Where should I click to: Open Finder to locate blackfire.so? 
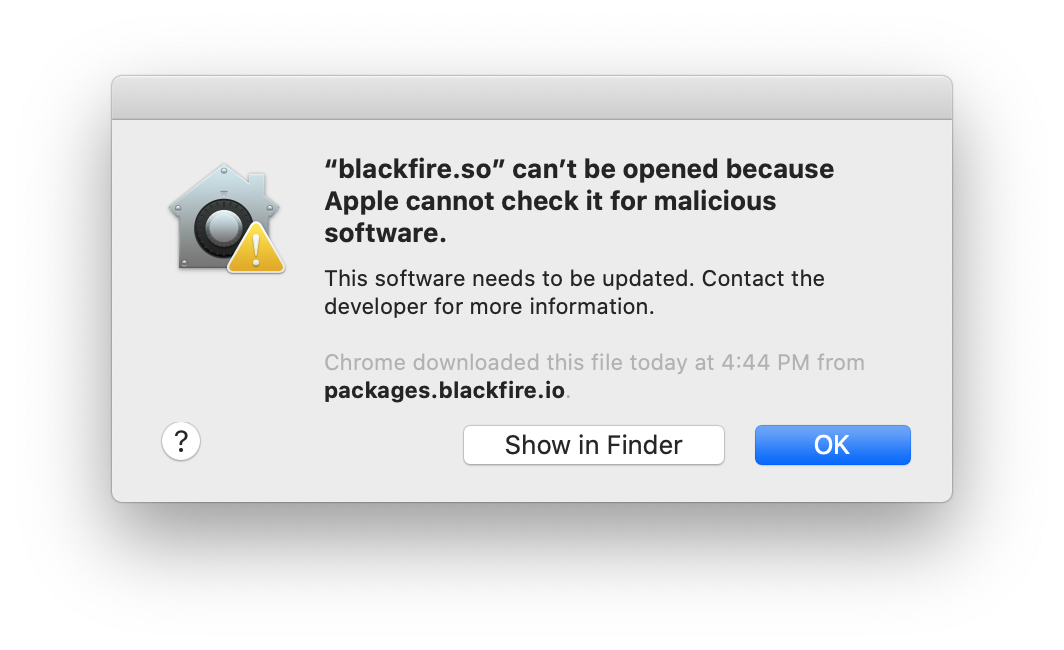pos(593,444)
